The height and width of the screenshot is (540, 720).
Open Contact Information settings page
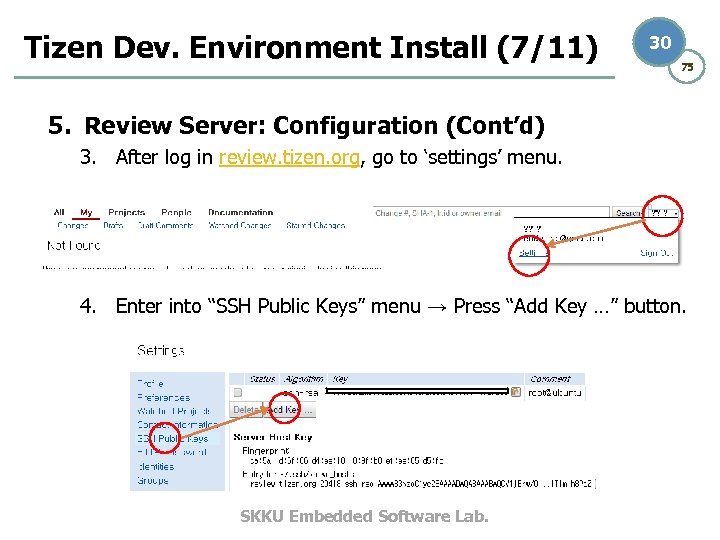point(177,425)
